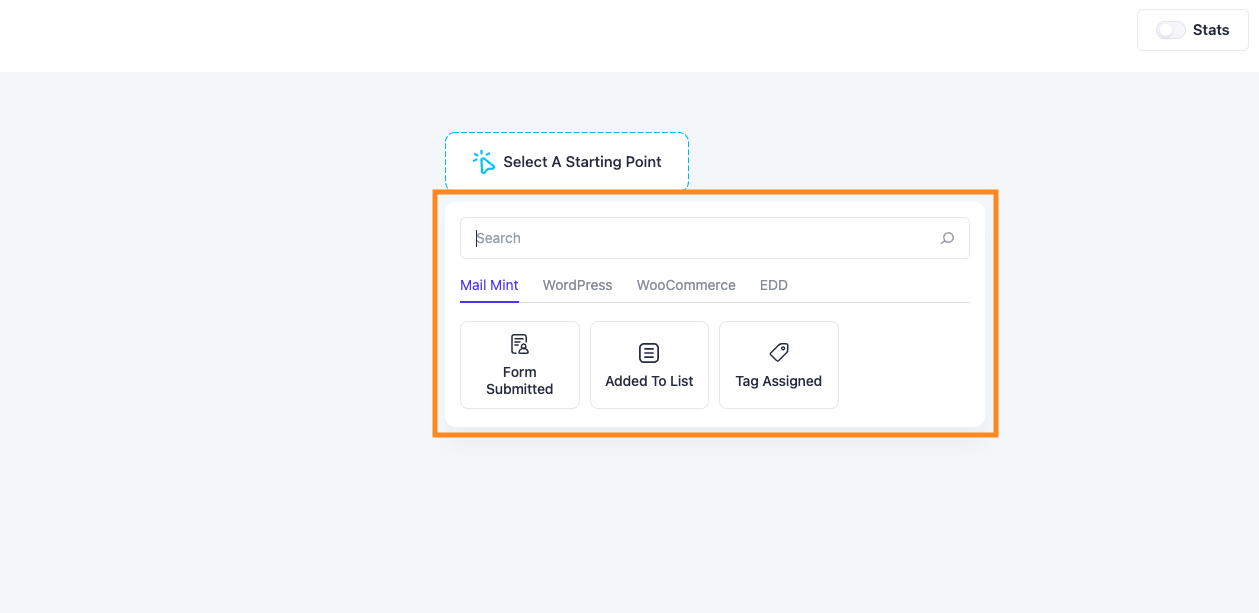
Task: Click the Stats label text
Action: point(1211,30)
